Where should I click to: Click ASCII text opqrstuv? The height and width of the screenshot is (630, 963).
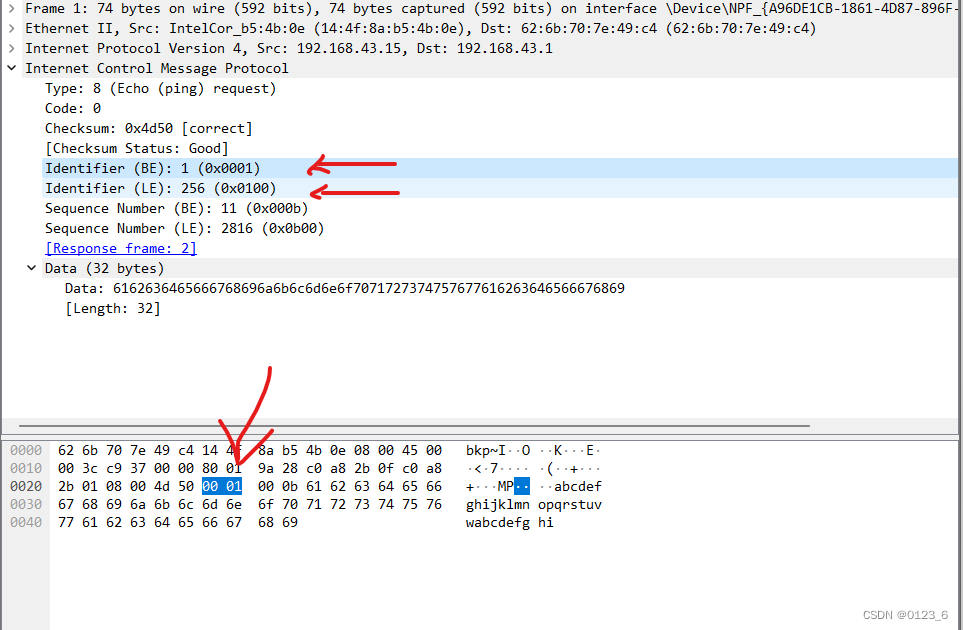570,504
